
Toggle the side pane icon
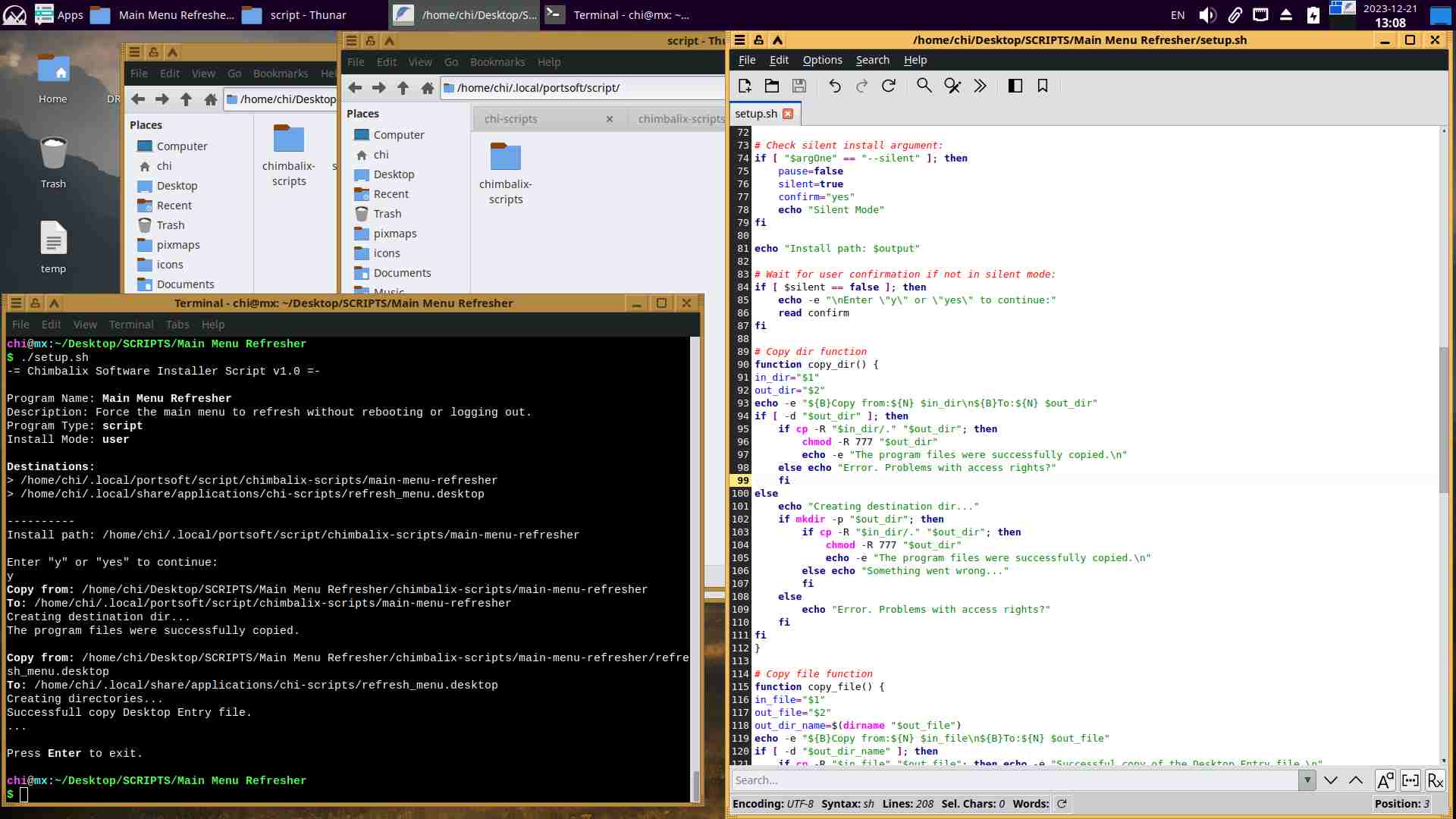(x=1015, y=86)
